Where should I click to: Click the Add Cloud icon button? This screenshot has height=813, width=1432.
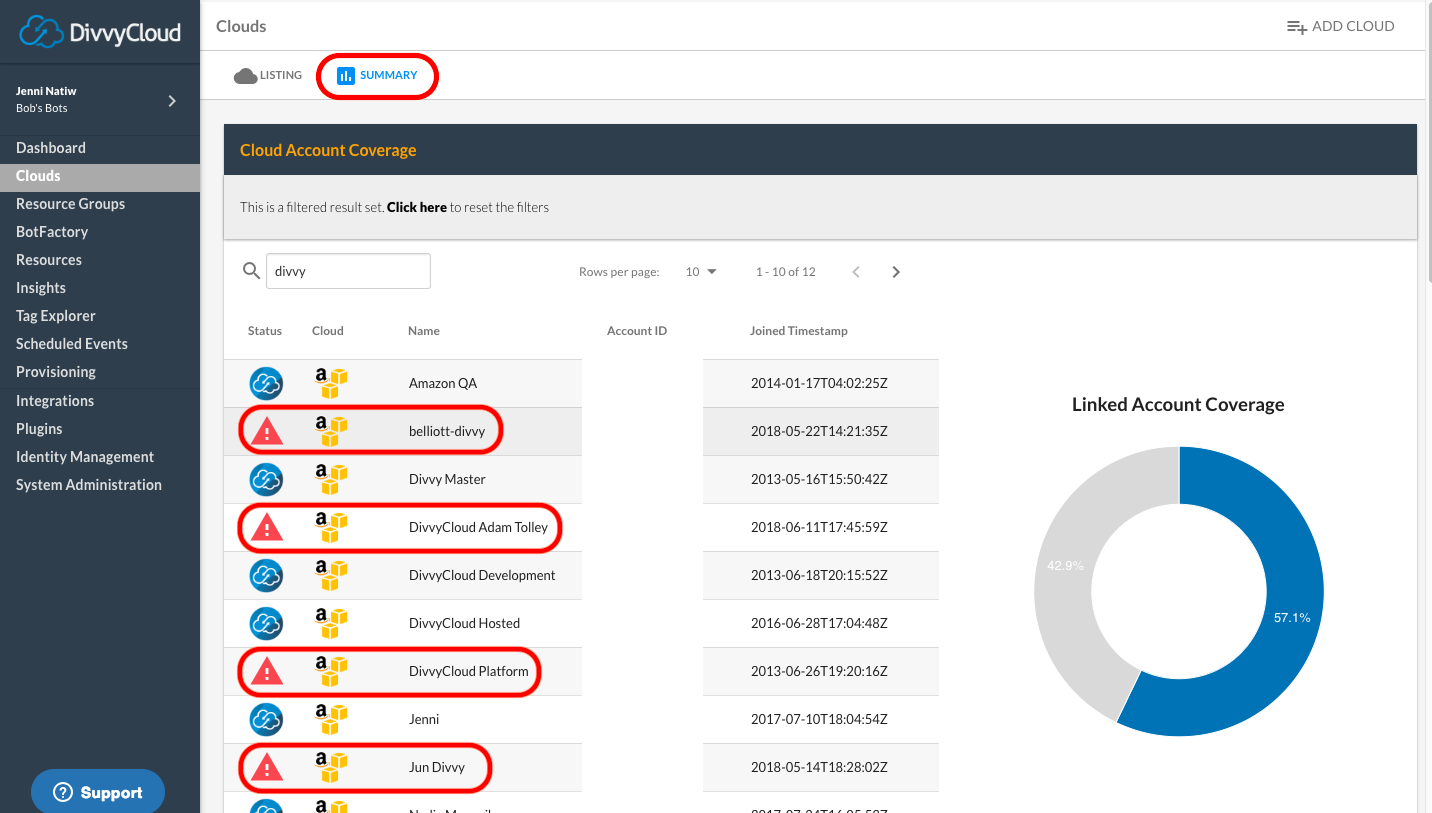[x=1297, y=27]
